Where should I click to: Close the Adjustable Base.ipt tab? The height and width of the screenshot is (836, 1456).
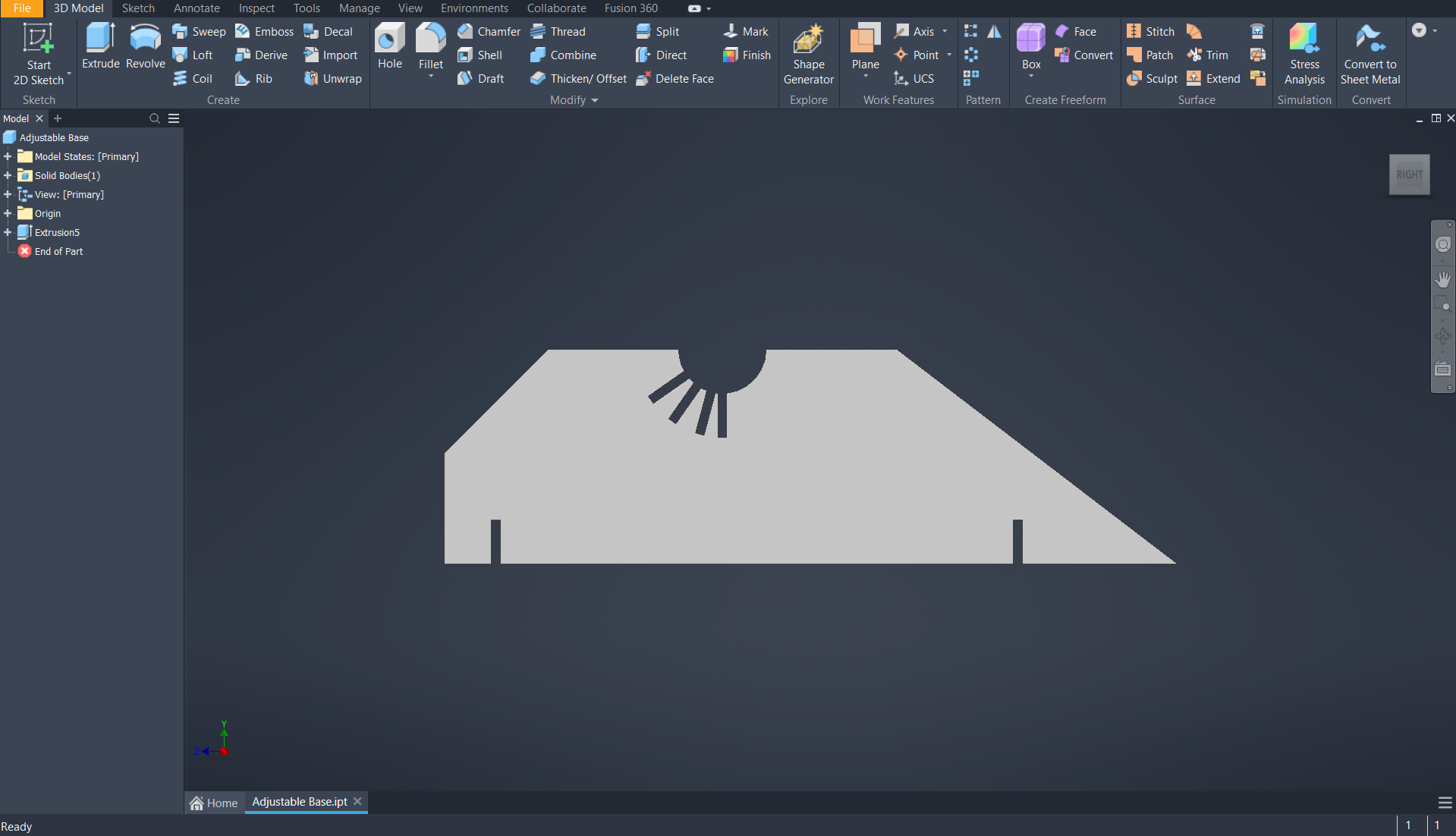[357, 801]
